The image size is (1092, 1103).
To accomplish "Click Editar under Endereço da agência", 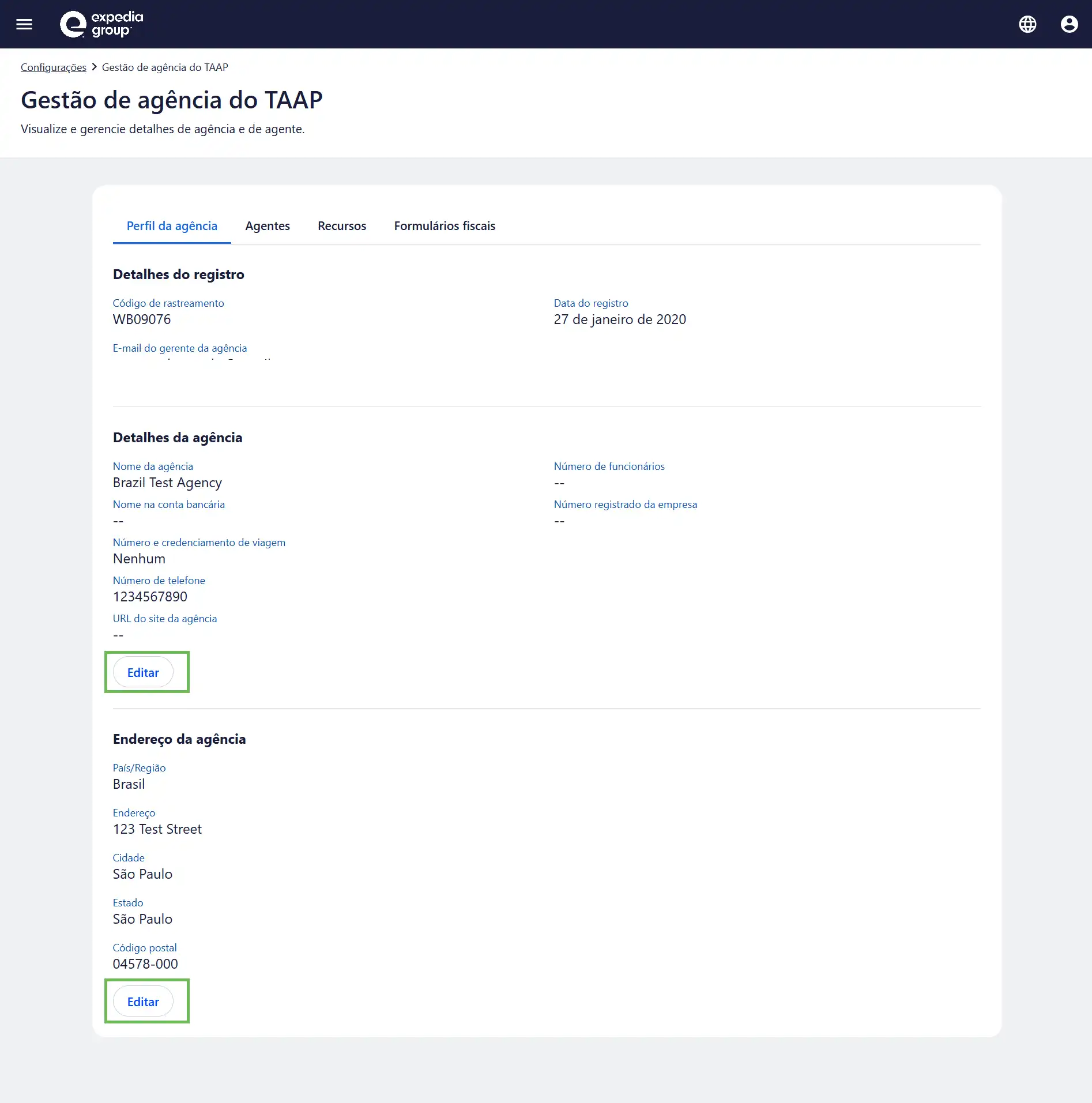I will pos(142,1002).
